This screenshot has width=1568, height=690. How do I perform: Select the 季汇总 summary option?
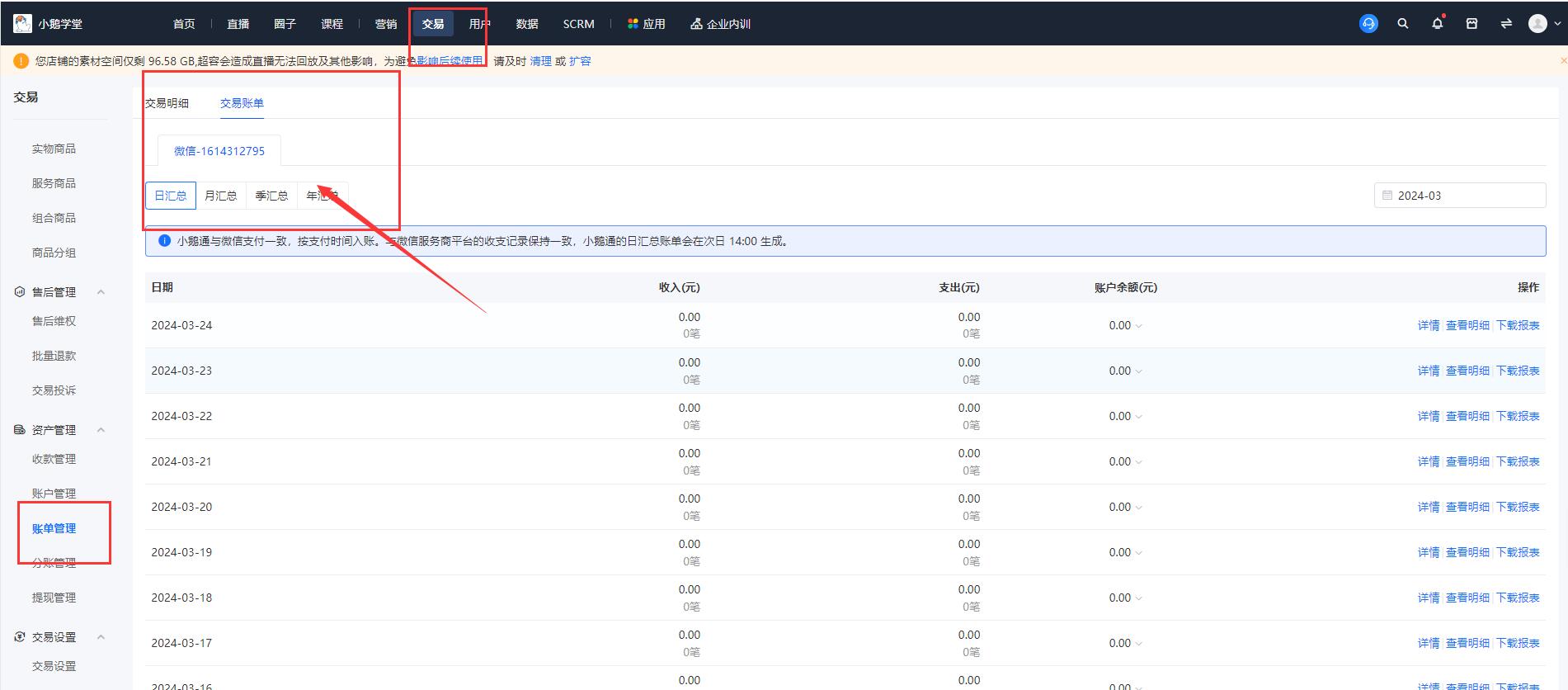pyautogui.click(x=271, y=196)
